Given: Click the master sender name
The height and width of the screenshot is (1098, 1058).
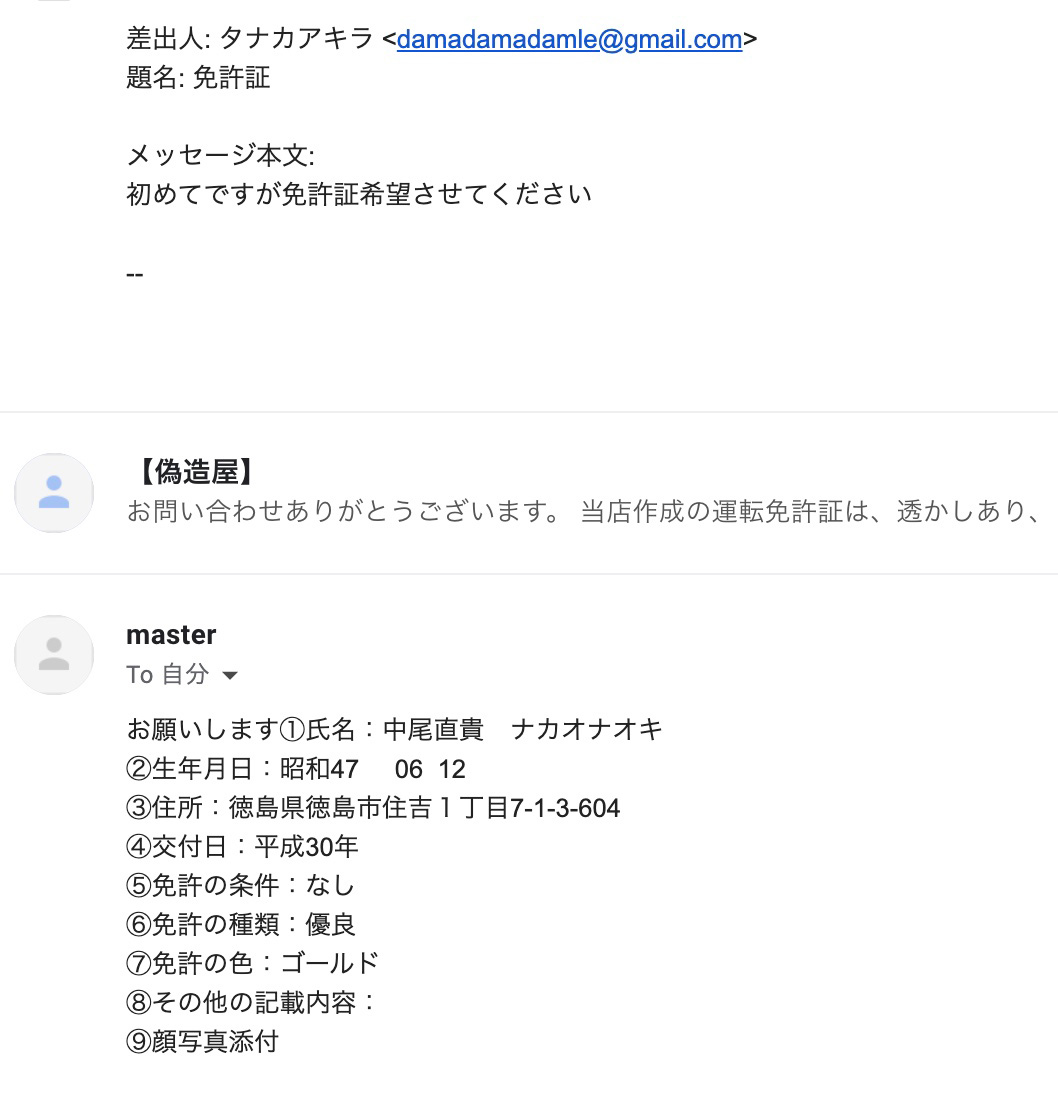Looking at the screenshot, I should pyautogui.click(x=171, y=635).
